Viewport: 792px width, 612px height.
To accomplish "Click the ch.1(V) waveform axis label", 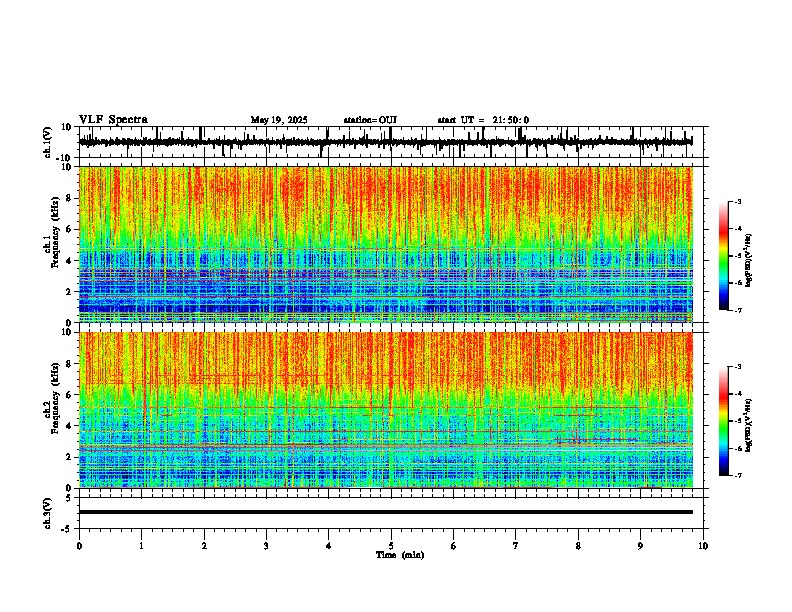I will [x=48, y=142].
